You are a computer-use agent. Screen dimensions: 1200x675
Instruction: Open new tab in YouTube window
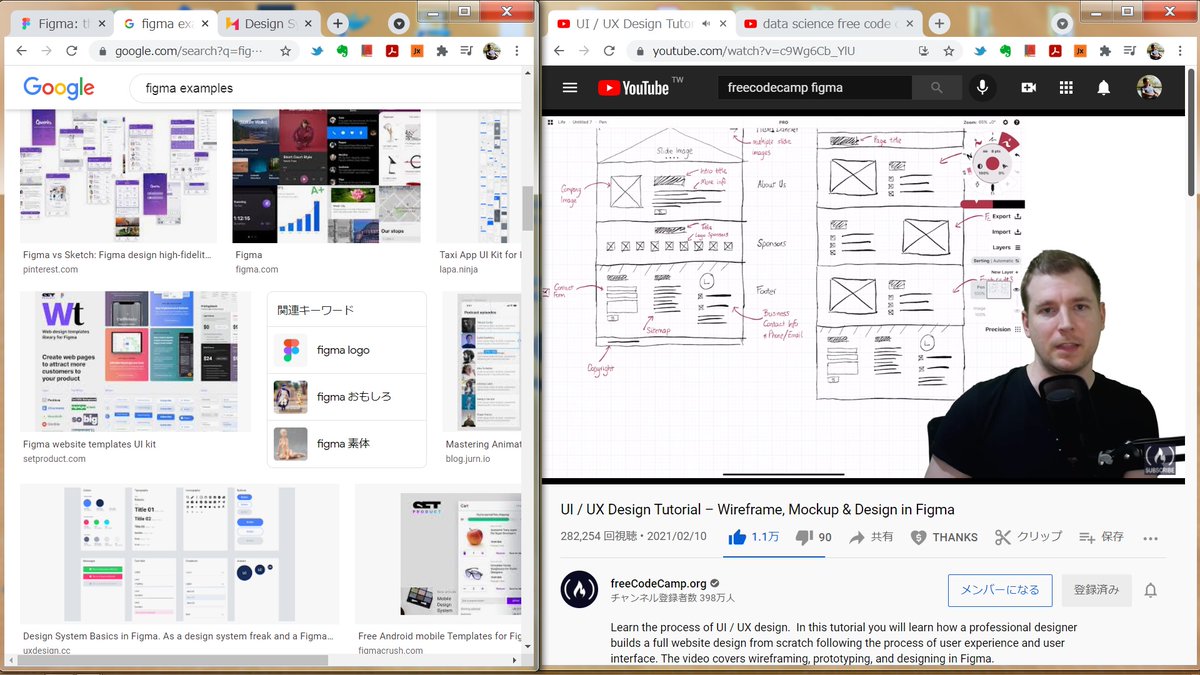click(x=939, y=23)
